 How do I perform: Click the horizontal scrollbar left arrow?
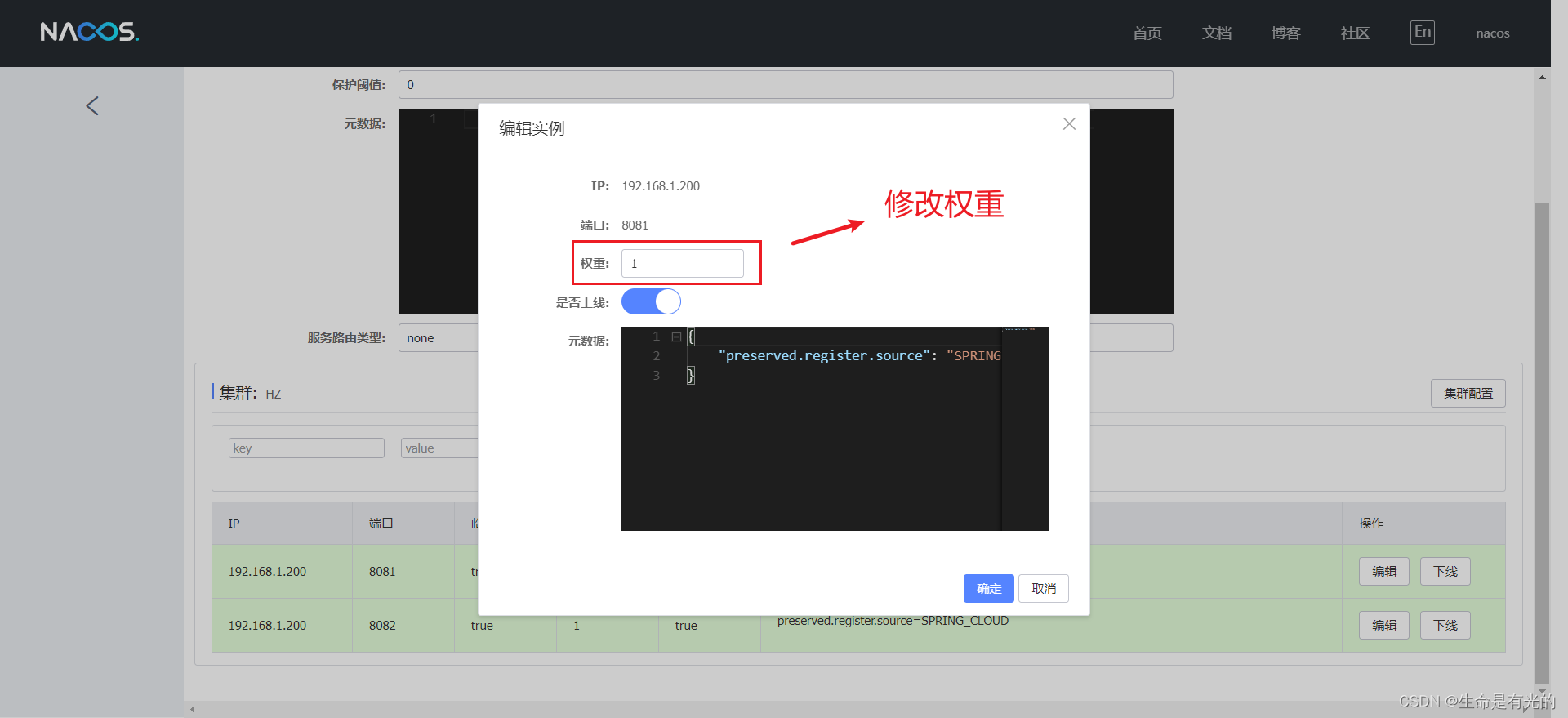click(193, 709)
